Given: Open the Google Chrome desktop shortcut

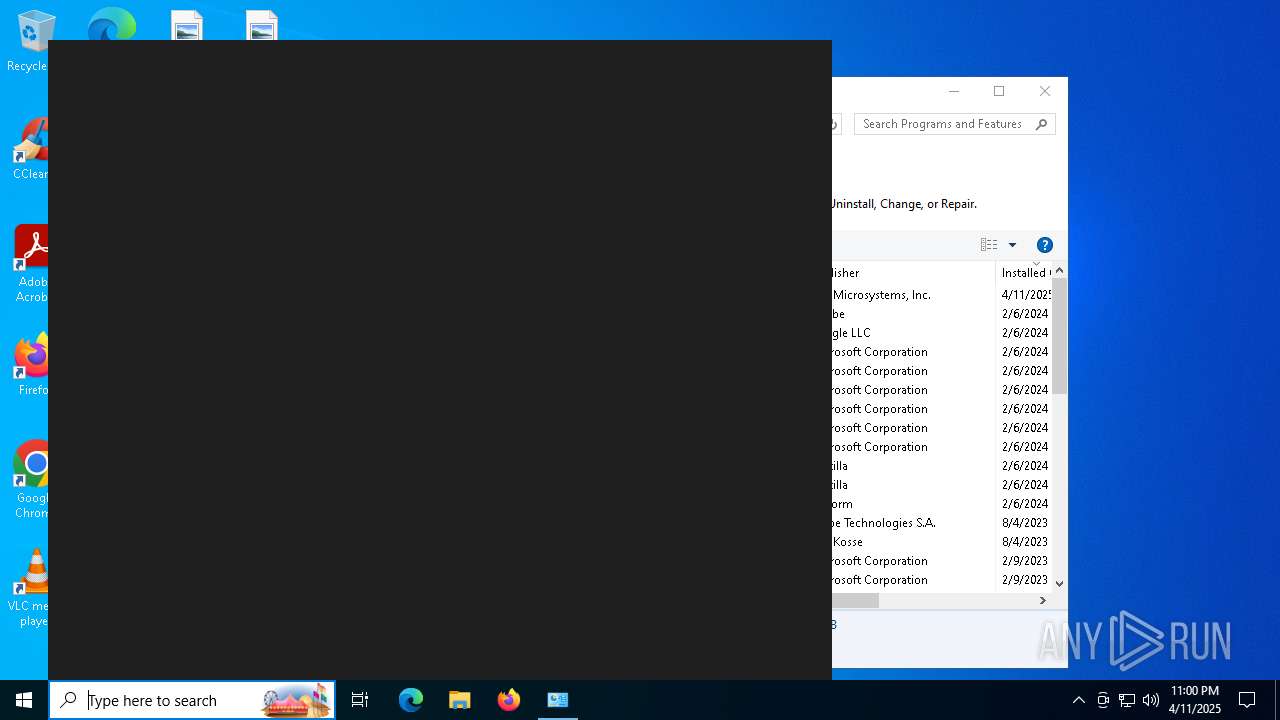Looking at the screenshot, I should point(32,480).
